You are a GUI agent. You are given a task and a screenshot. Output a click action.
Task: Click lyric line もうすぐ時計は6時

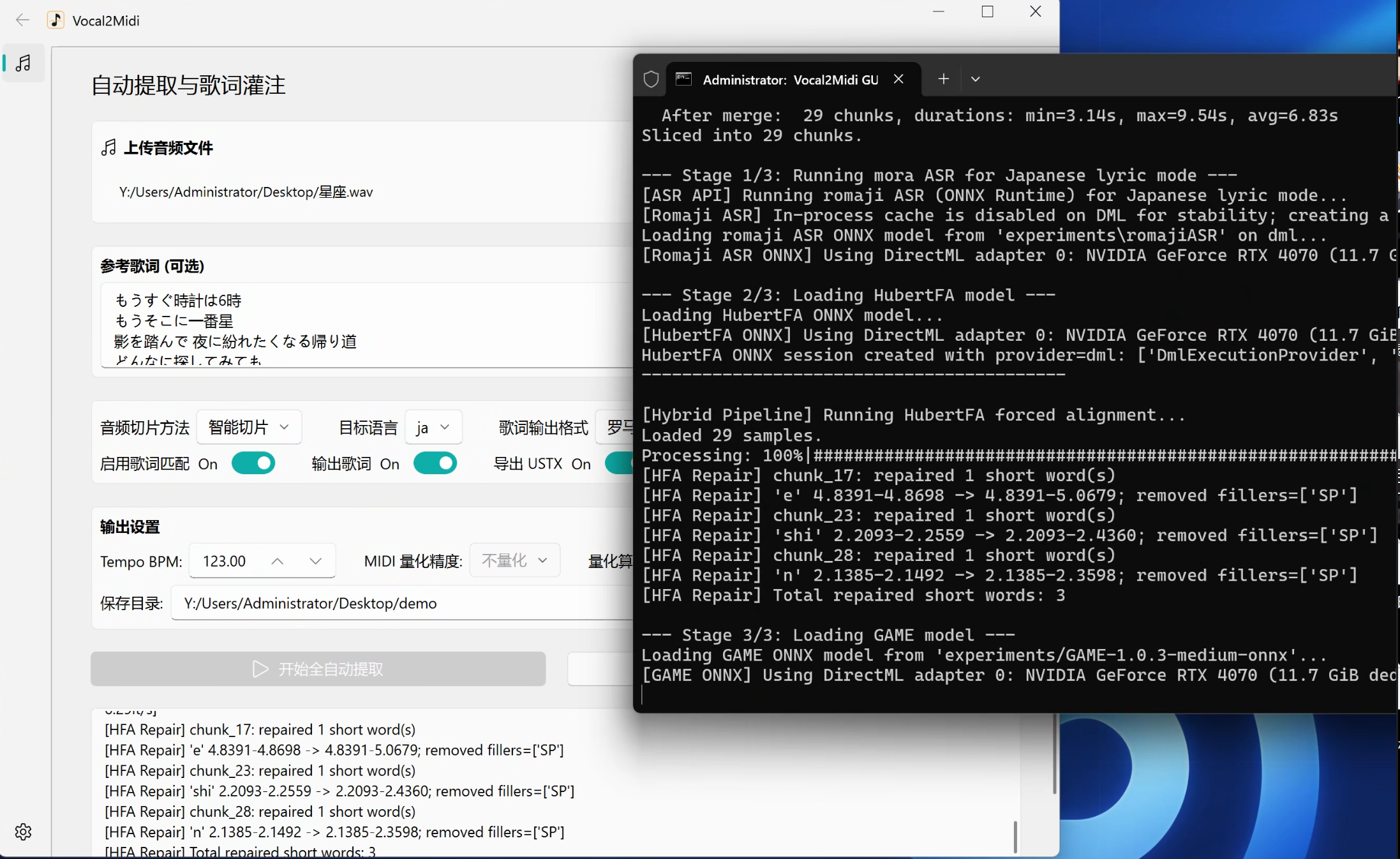point(178,301)
